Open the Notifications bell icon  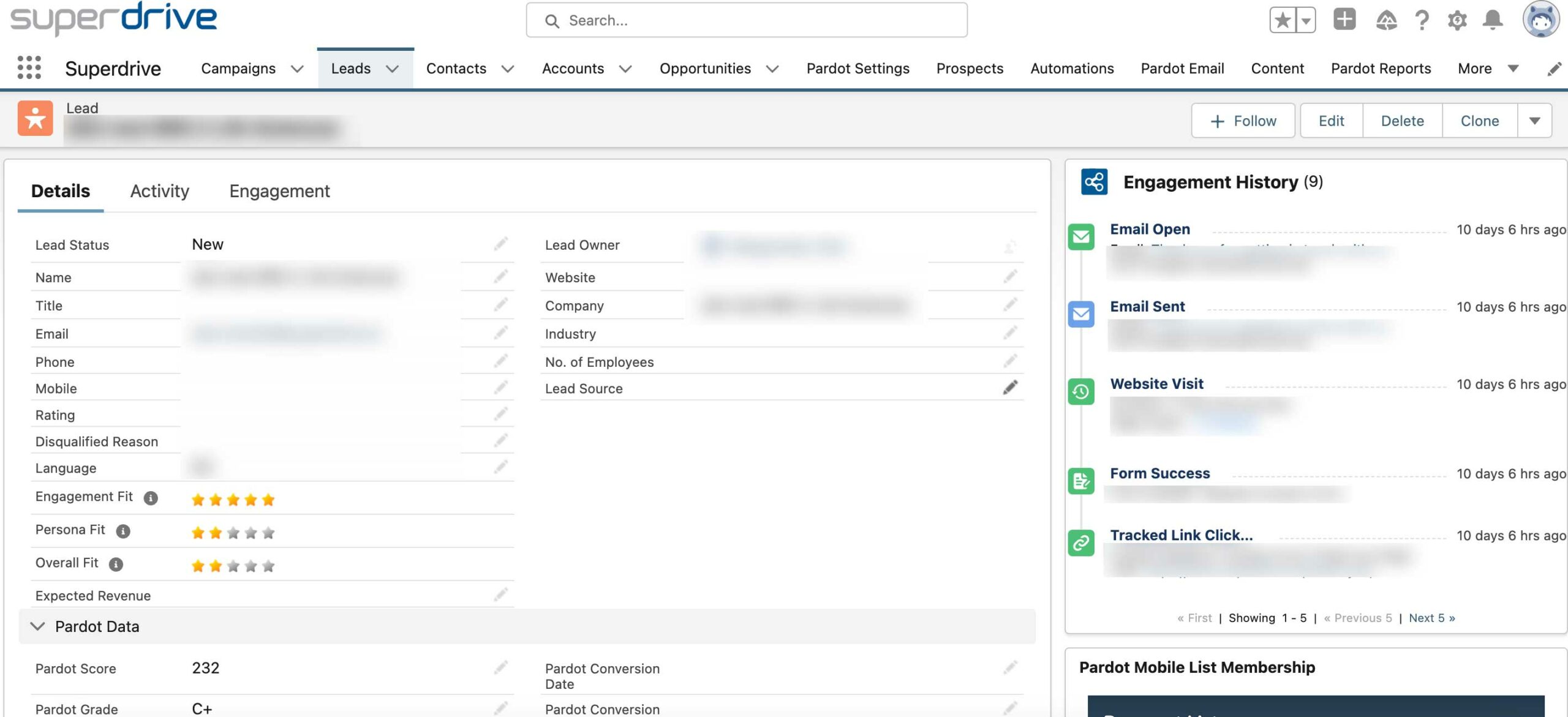click(x=1493, y=21)
